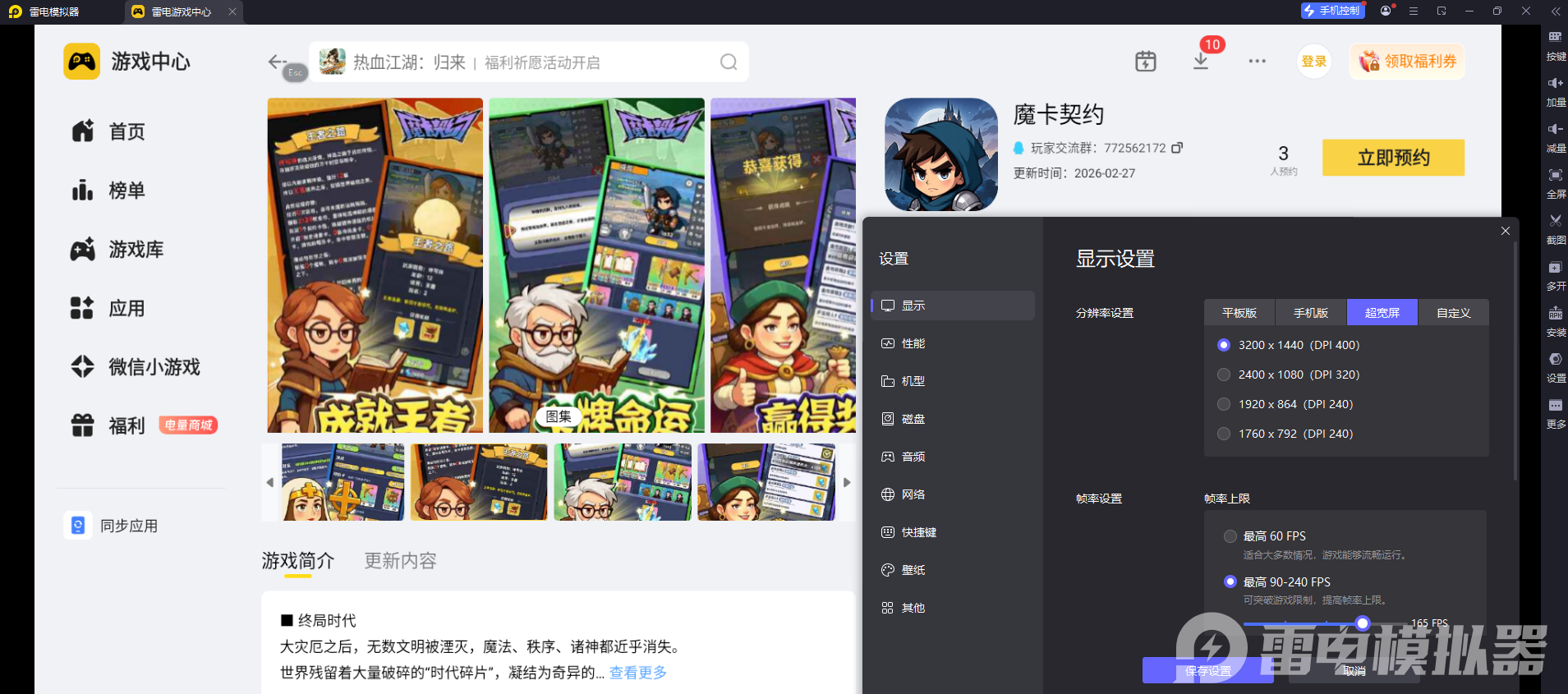
Task: Switch to 平板版 tablet resolution tab
Action: point(1239,313)
